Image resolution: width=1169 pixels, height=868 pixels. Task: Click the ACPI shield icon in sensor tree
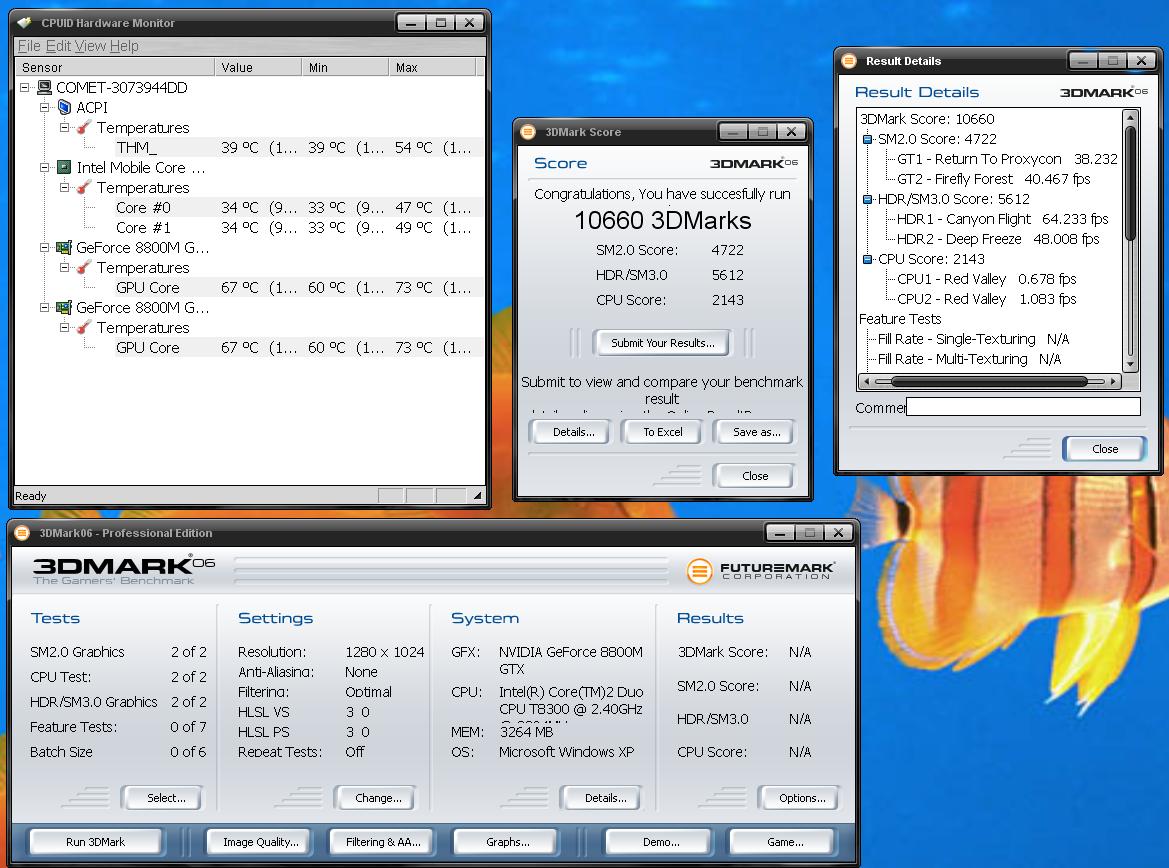pyautogui.click(x=65, y=108)
